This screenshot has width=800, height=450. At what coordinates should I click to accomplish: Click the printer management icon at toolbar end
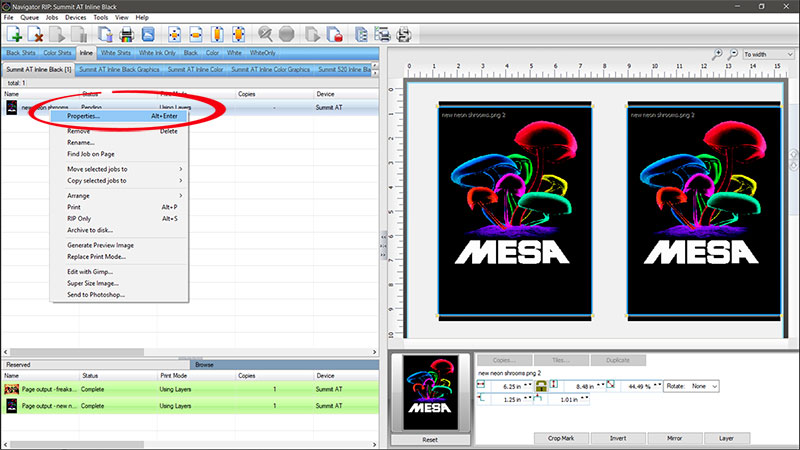click(x=404, y=34)
